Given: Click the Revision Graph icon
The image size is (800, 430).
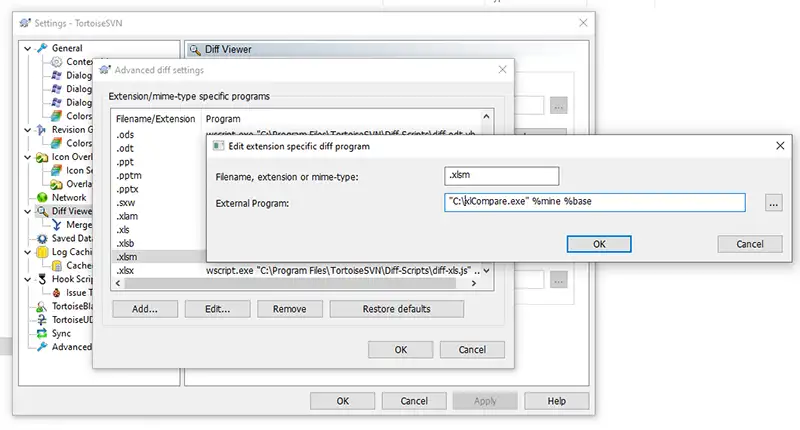Looking at the screenshot, I should [x=42, y=130].
